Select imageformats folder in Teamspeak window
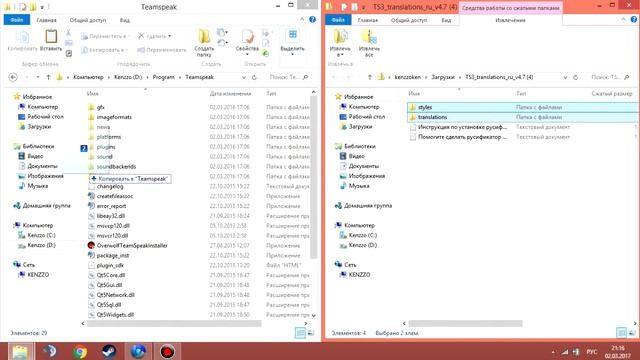 (x=114, y=117)
